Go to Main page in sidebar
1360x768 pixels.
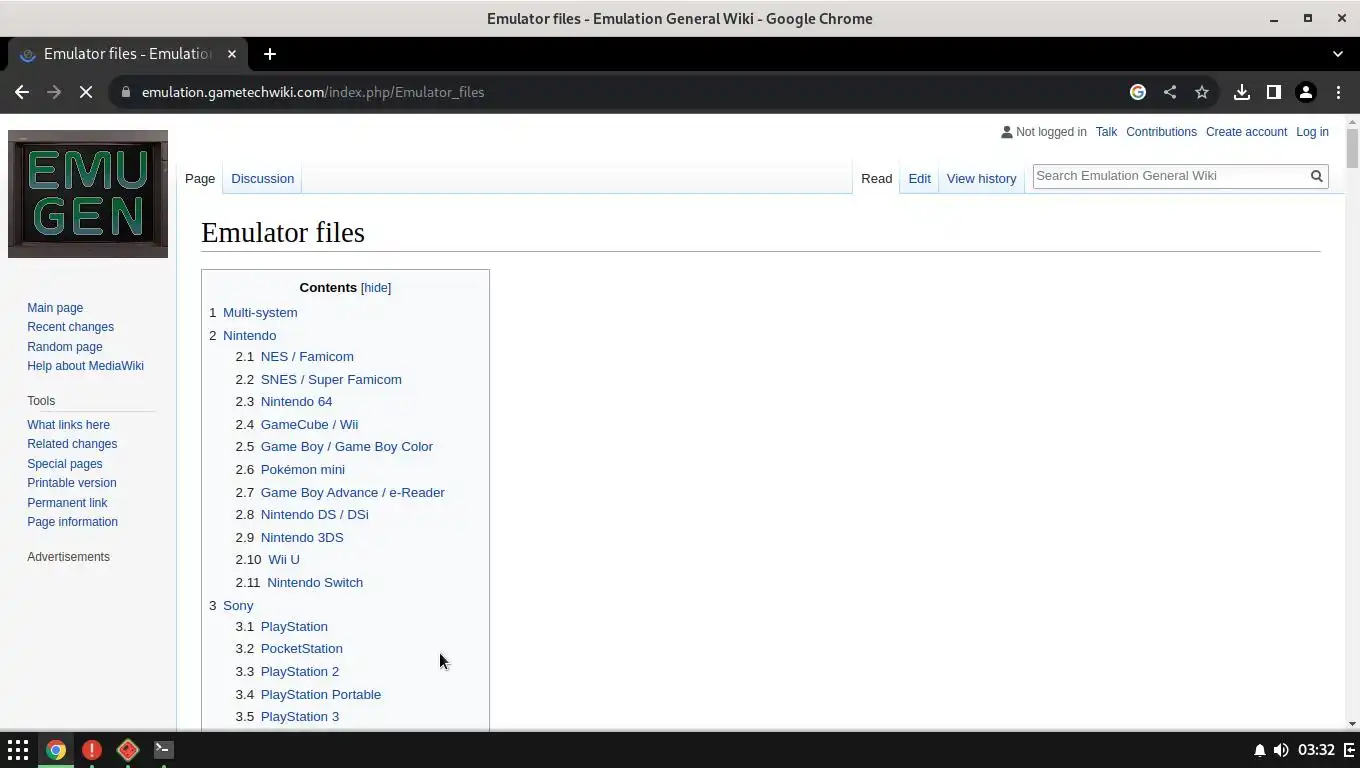(x=55, y=308)
